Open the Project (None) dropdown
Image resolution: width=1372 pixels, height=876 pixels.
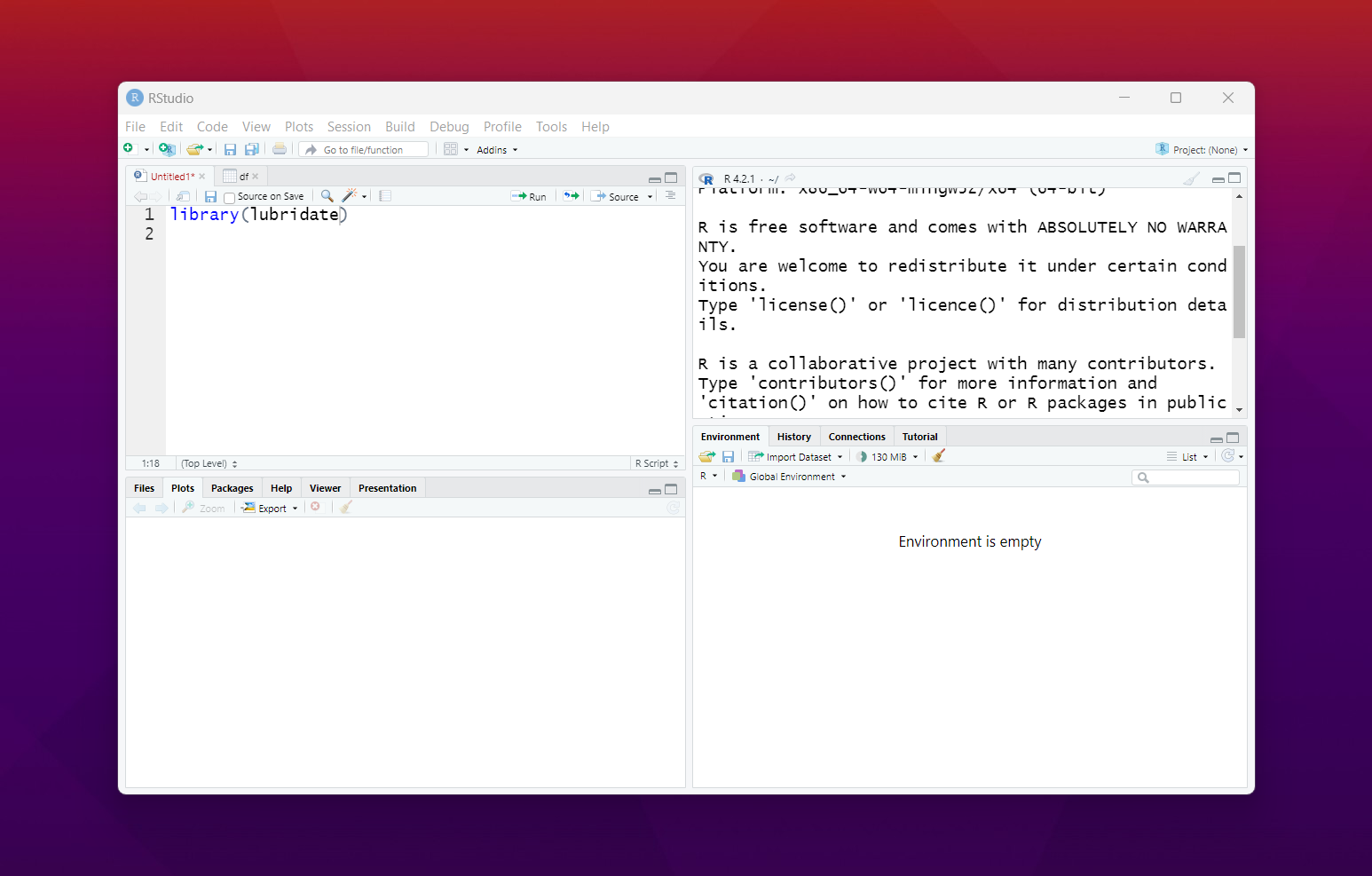click(x=1202, y=149)
